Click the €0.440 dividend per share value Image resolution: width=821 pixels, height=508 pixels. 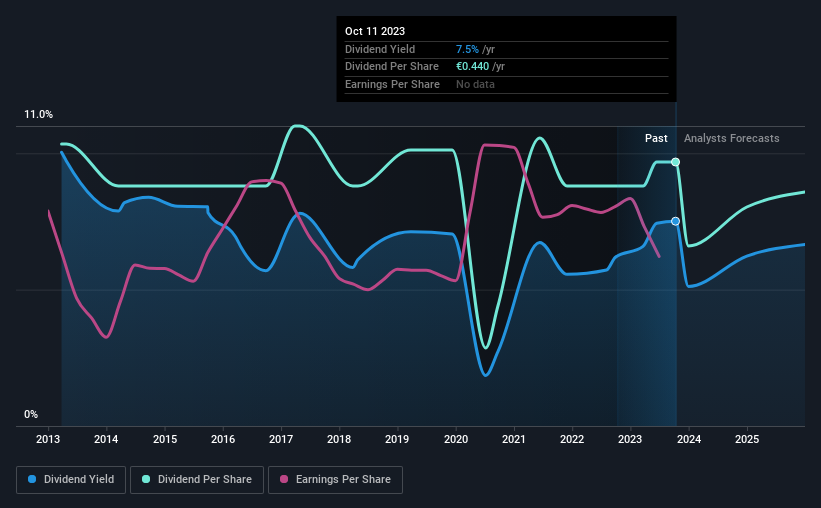472,67
